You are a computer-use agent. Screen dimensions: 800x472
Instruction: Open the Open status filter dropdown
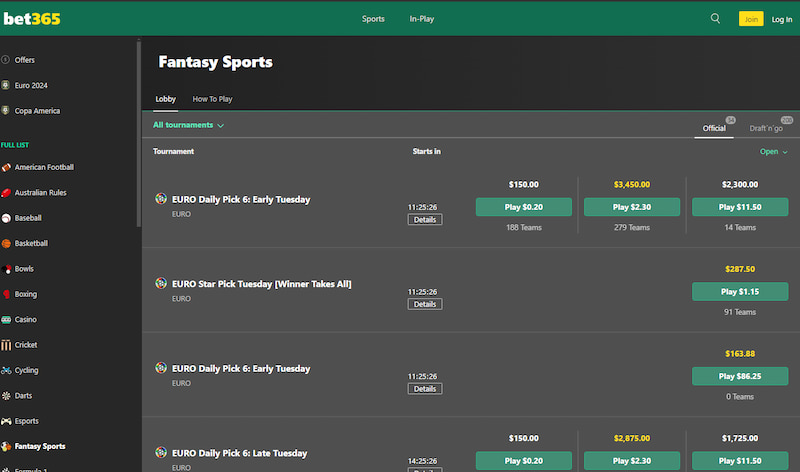click(773, 152)
